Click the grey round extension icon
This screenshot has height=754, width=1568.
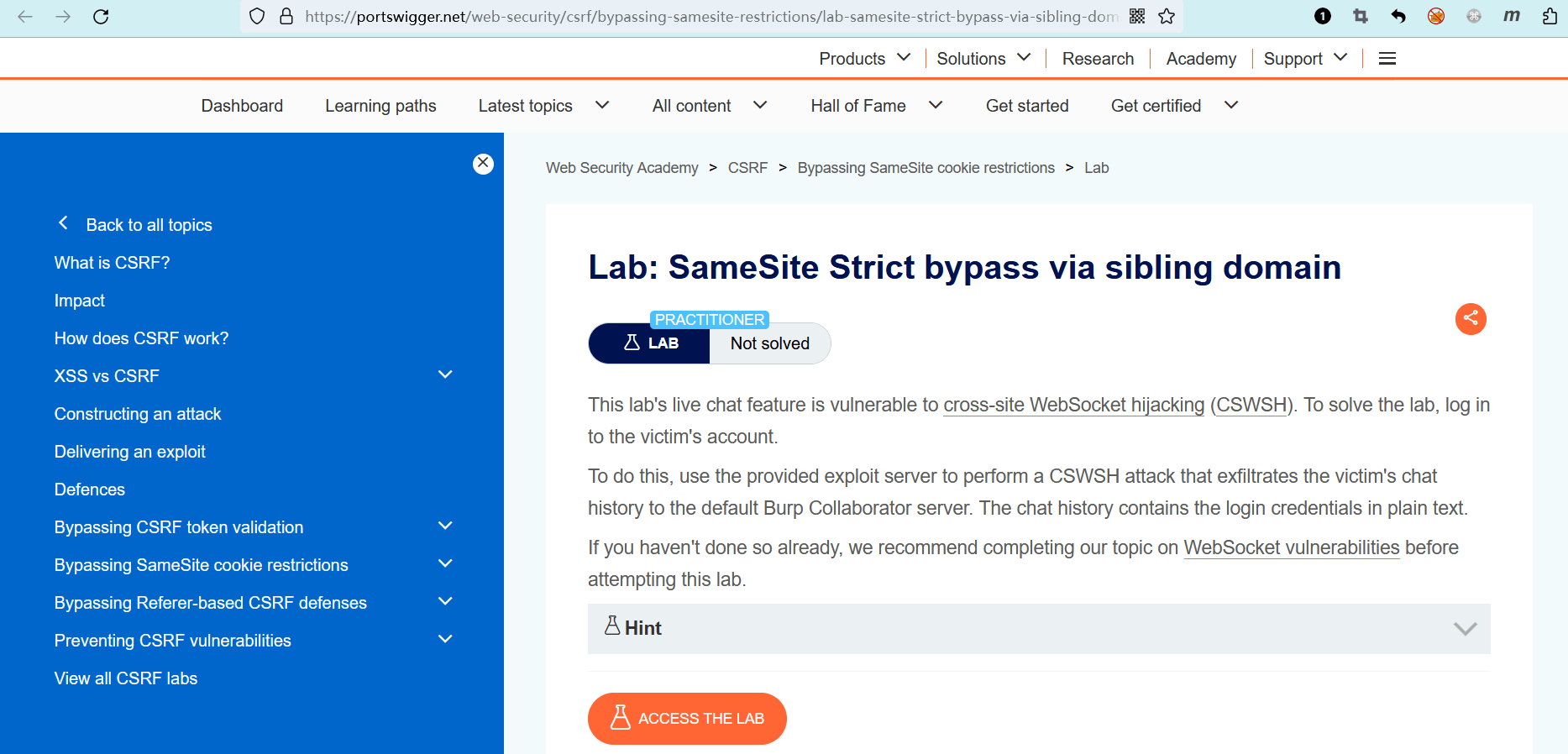pyautogui.click(x=1474, y=16)
